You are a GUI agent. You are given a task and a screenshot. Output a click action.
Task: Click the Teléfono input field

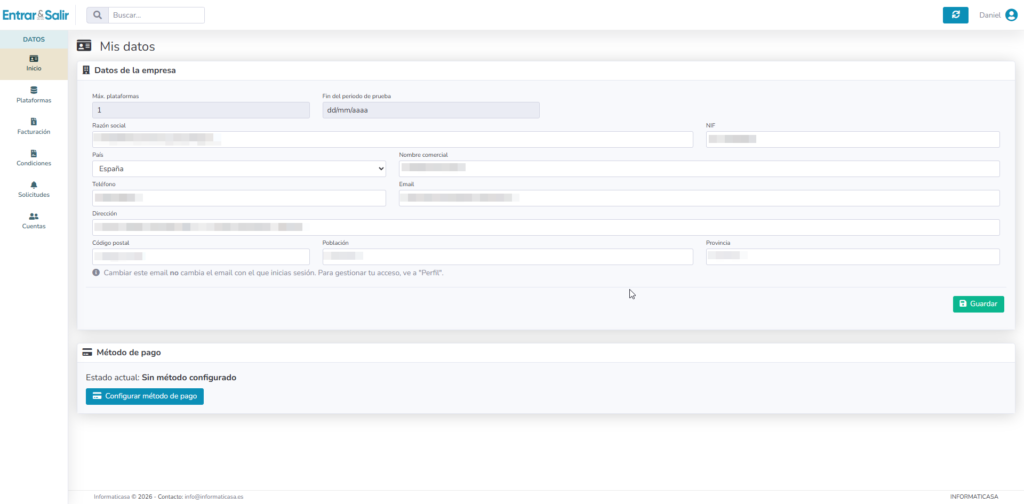[x=239, y=198]
